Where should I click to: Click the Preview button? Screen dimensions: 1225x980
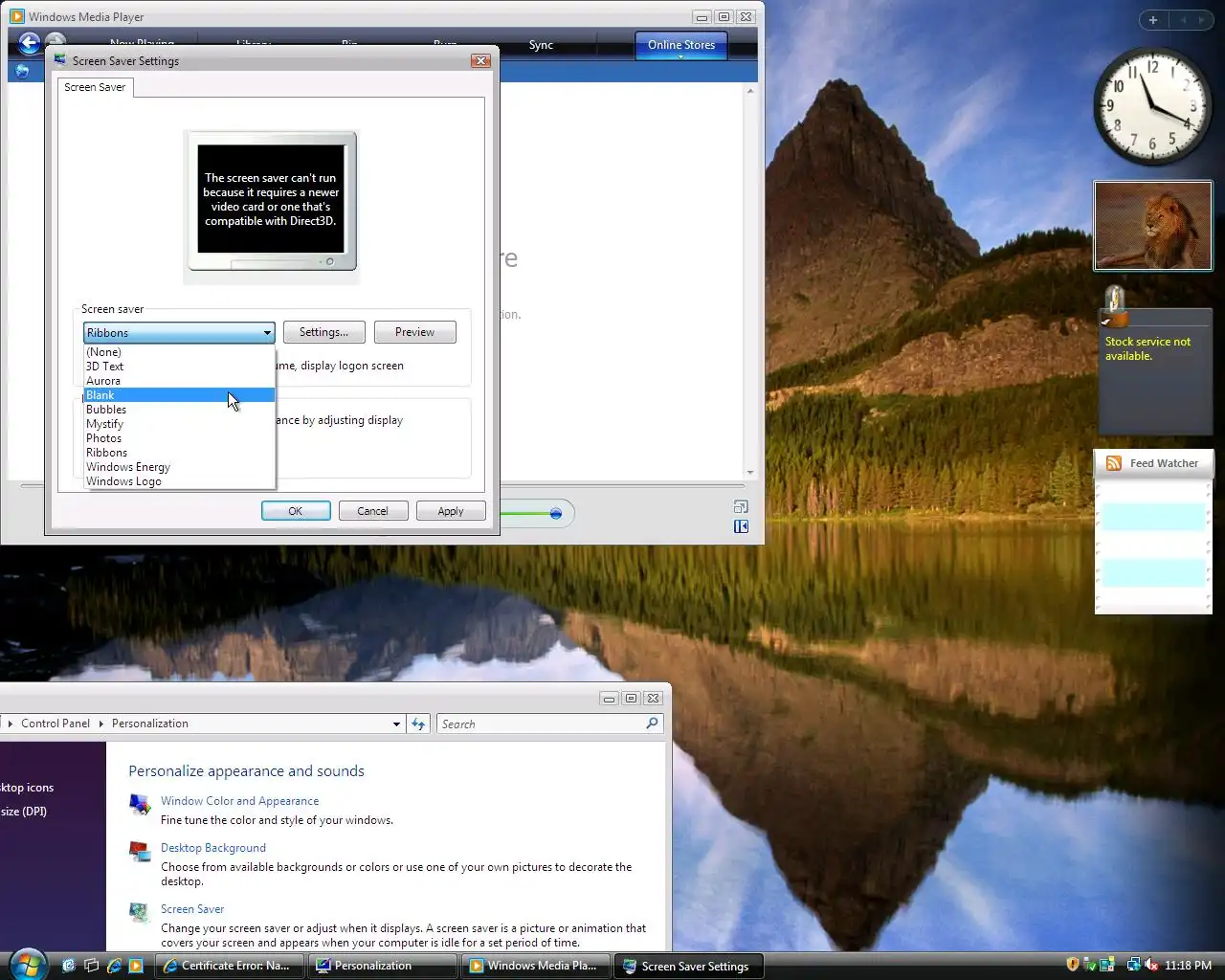[414, 332]
